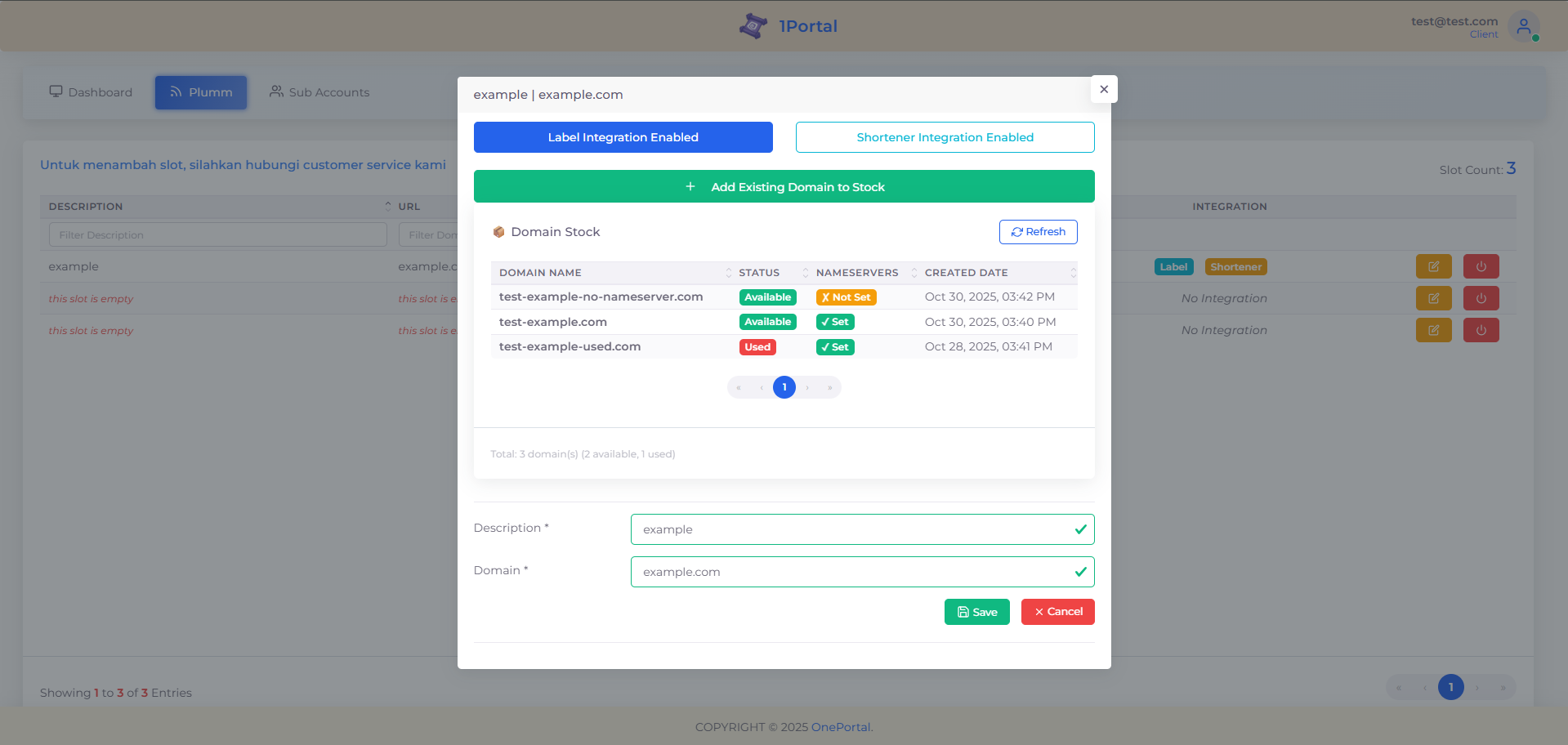Screen dimensions: 1568x745
Task: Open the OnePortal link in the footer
Action: click(x=840, y=726)
